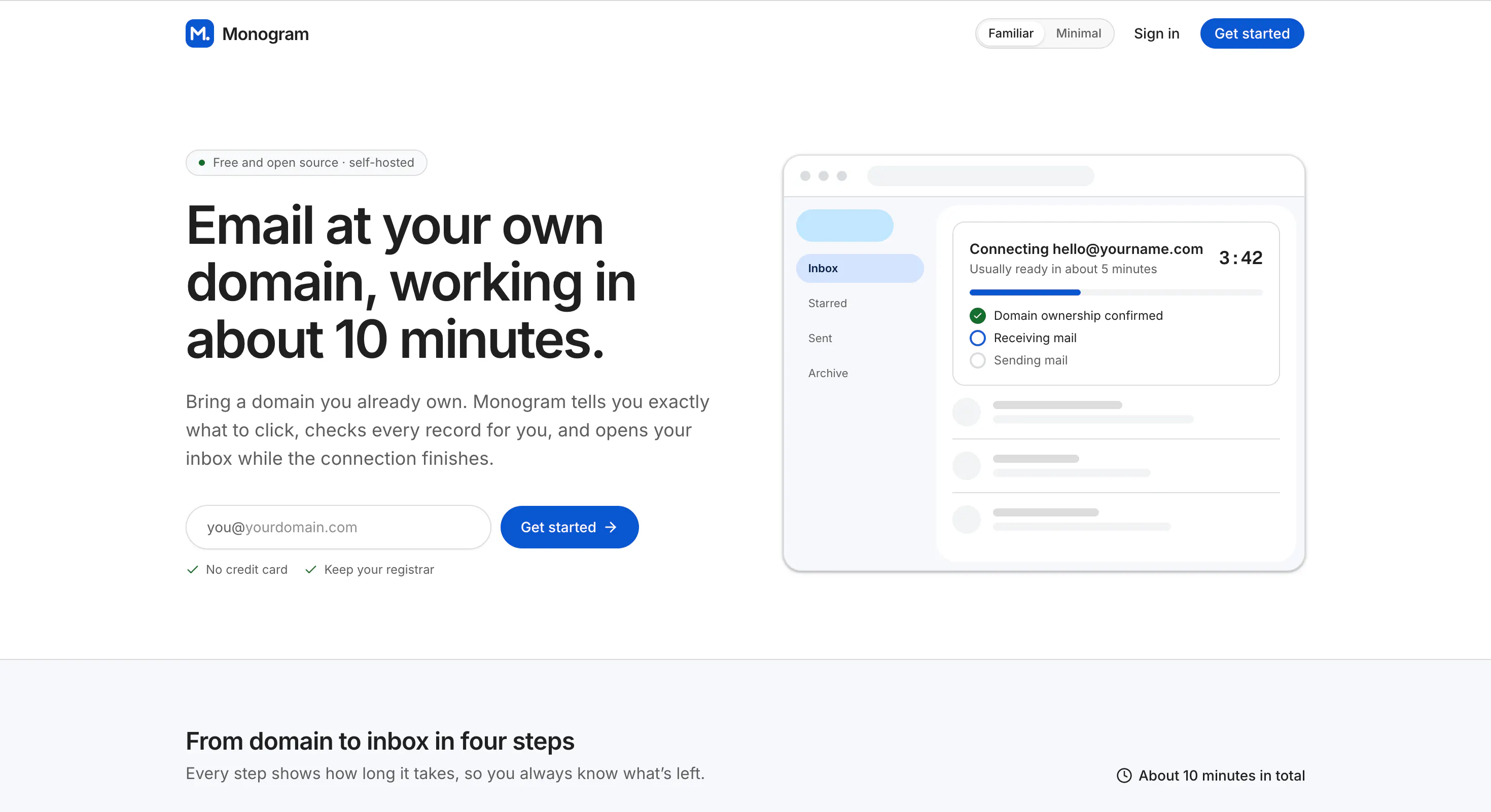Click the blue Monogram M logo icon
This screenshot has width=1491, height=812.
point(200,33)
